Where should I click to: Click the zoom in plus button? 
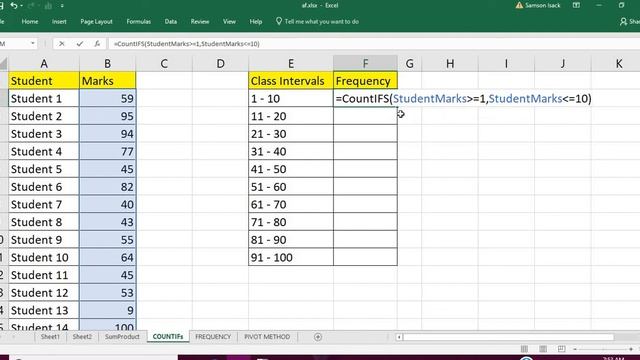pos(631,349)
